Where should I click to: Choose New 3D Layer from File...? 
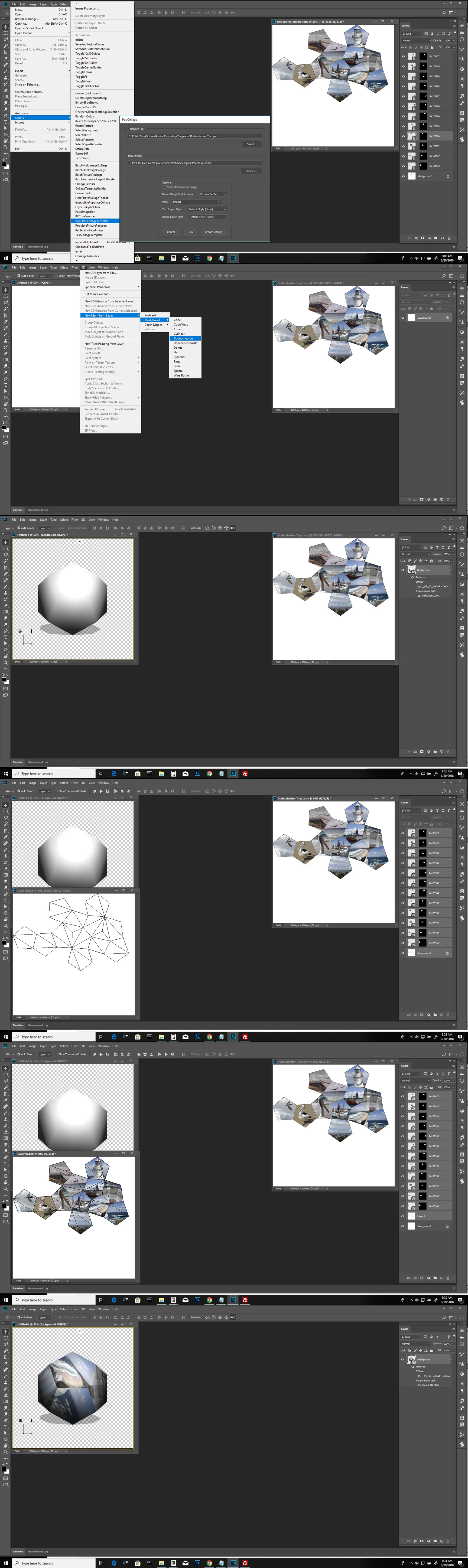click(x=110, y=273)
